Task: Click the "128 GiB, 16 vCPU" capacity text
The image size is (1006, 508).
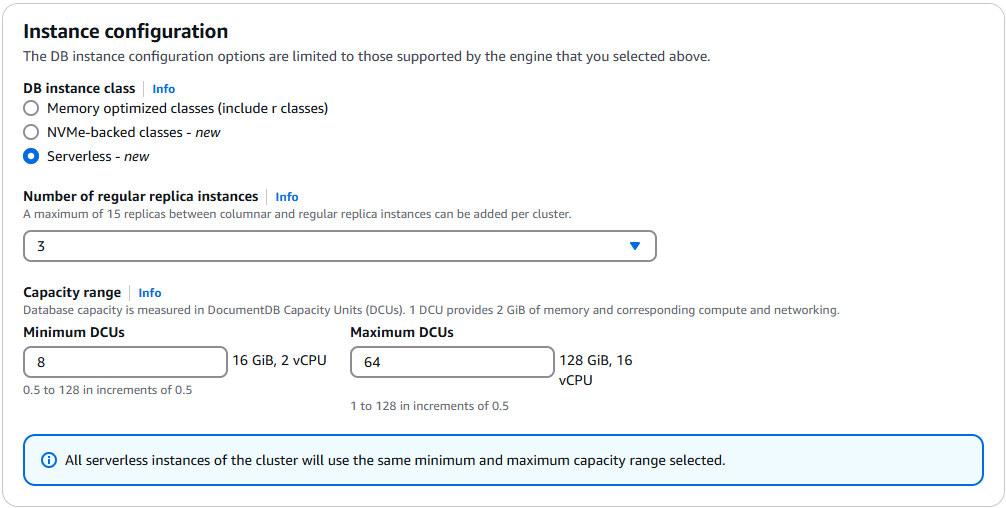Action: coord(595,370)
